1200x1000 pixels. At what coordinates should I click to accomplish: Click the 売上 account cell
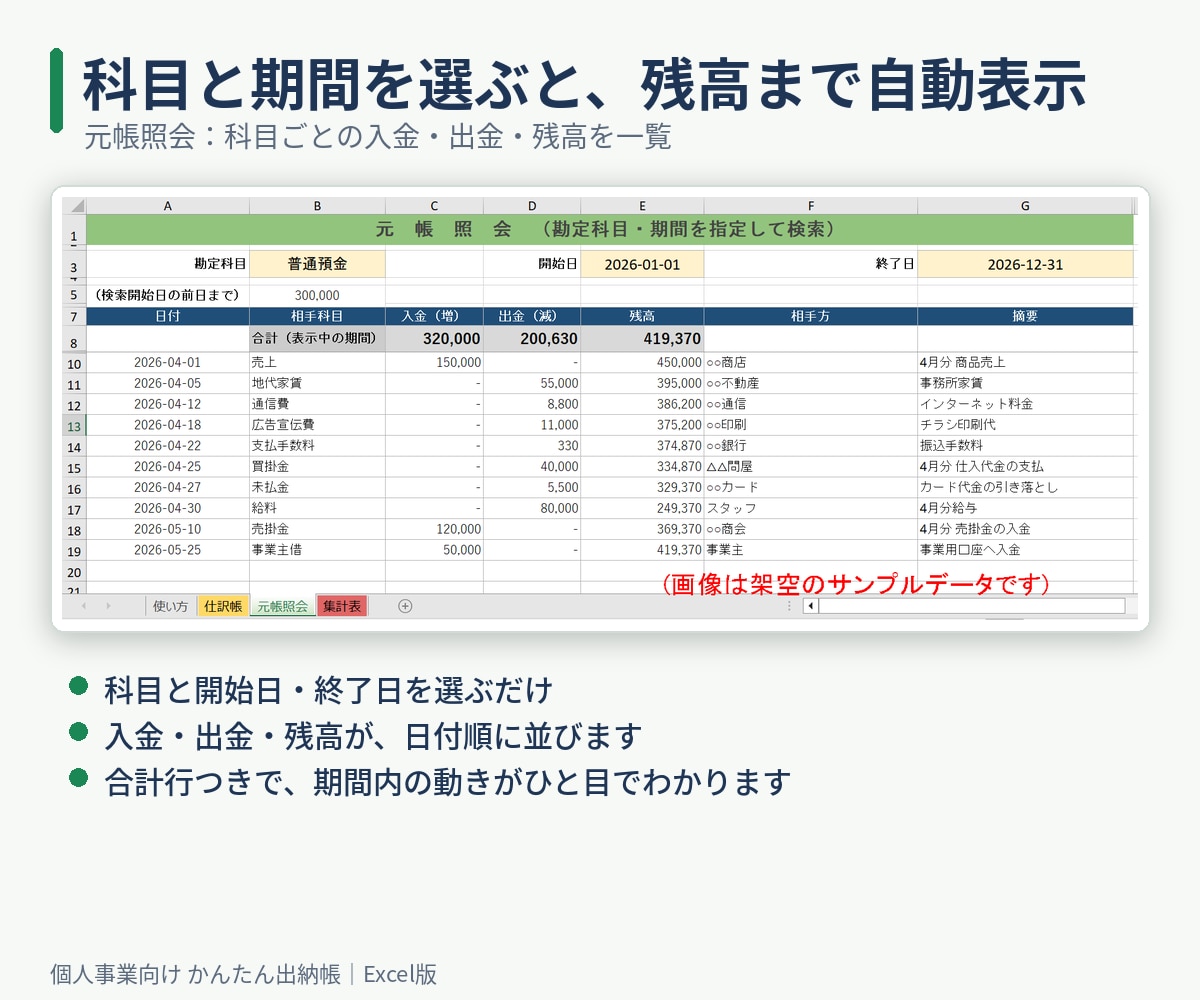pos(317,363)
